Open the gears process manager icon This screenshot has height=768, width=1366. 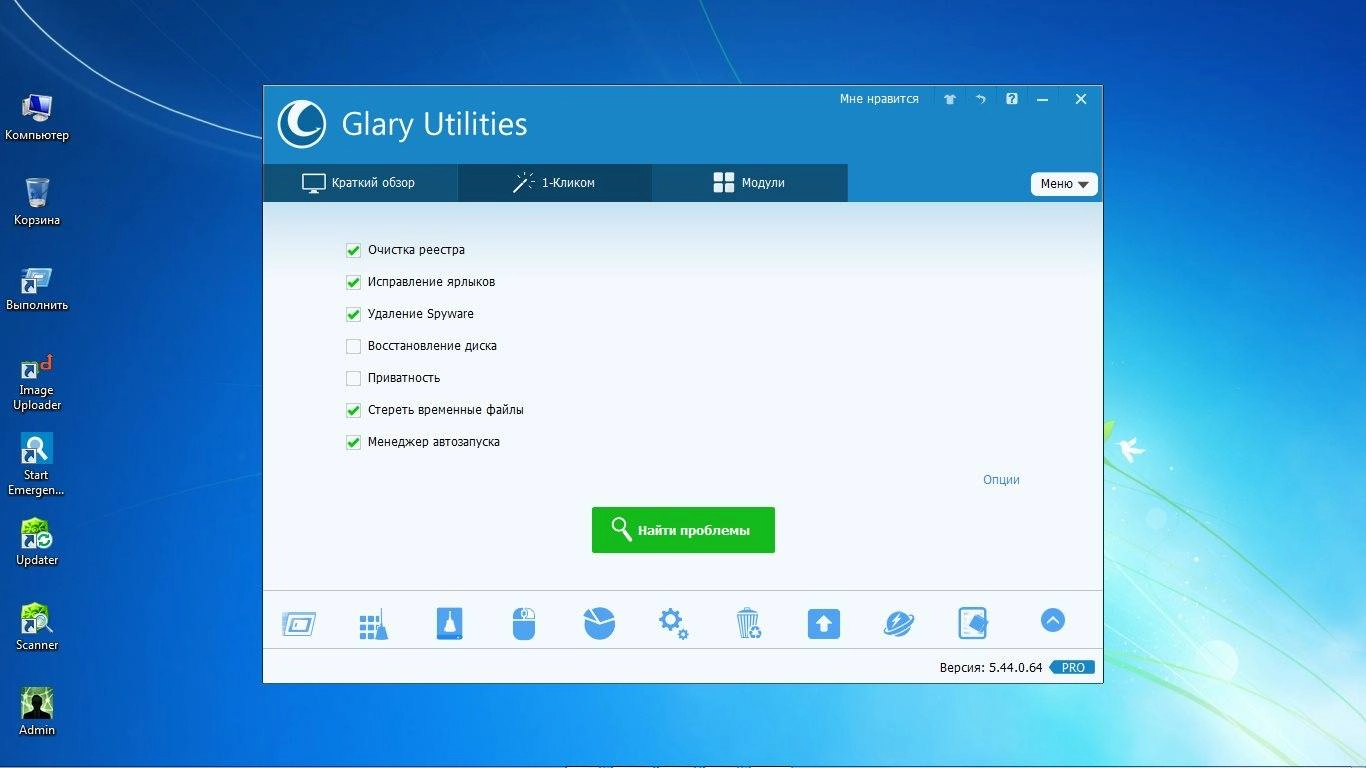673,624
